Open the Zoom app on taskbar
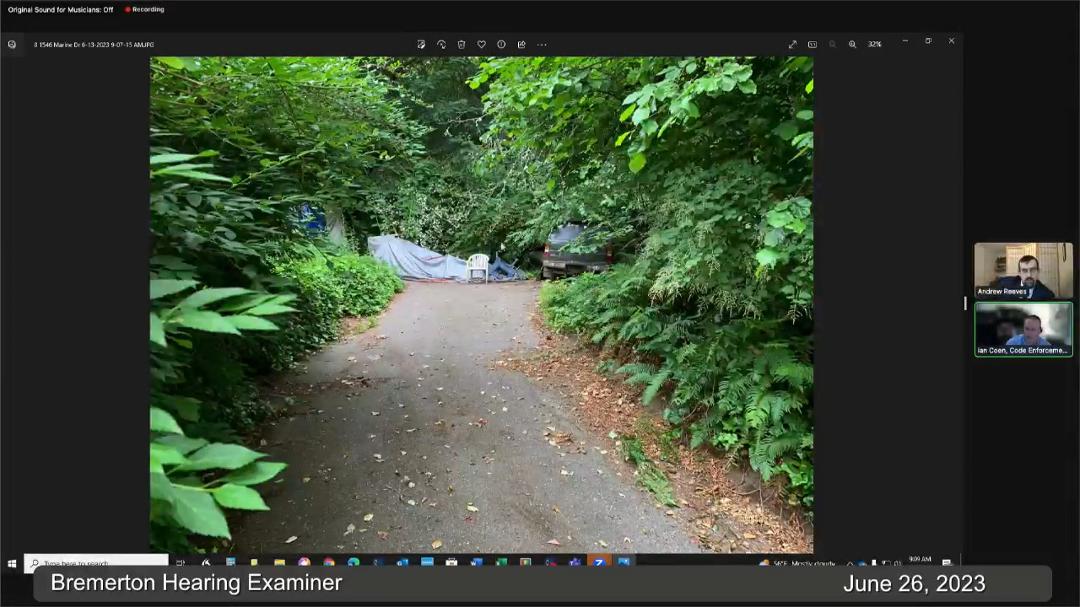The width and height of the screenshot is (1080, 607). 599,562
